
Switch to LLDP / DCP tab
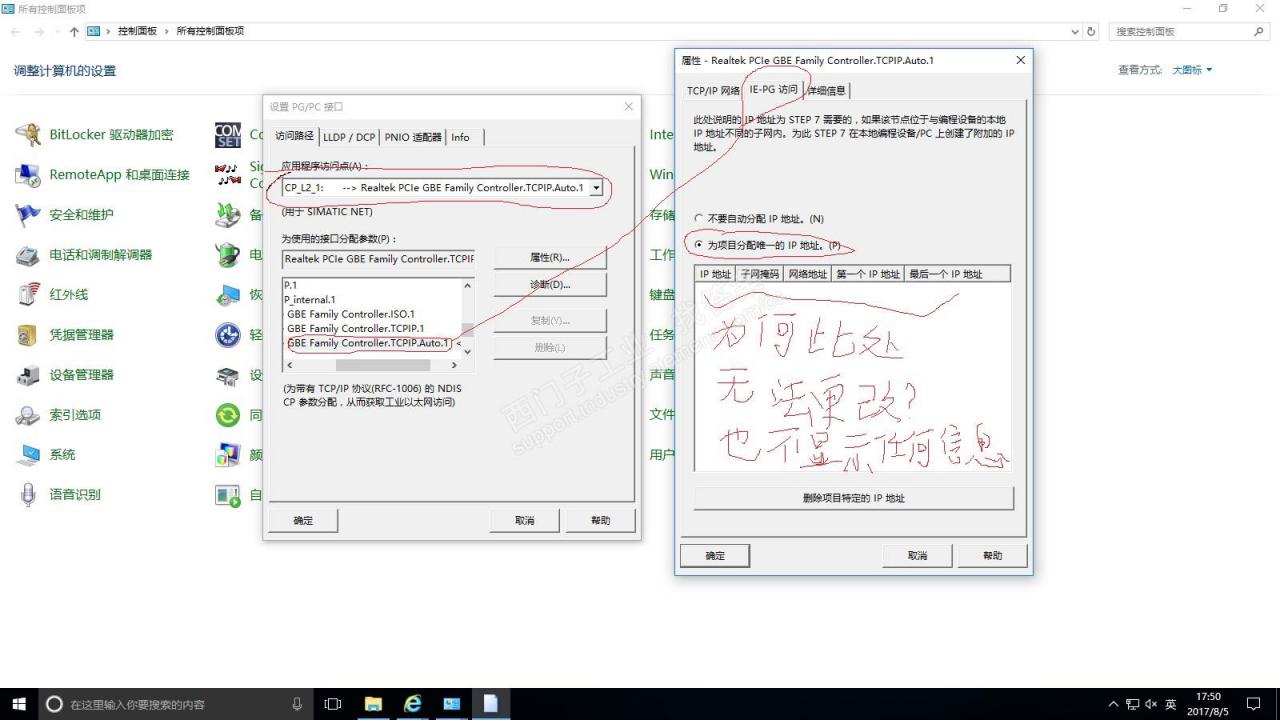click(349, 137)
